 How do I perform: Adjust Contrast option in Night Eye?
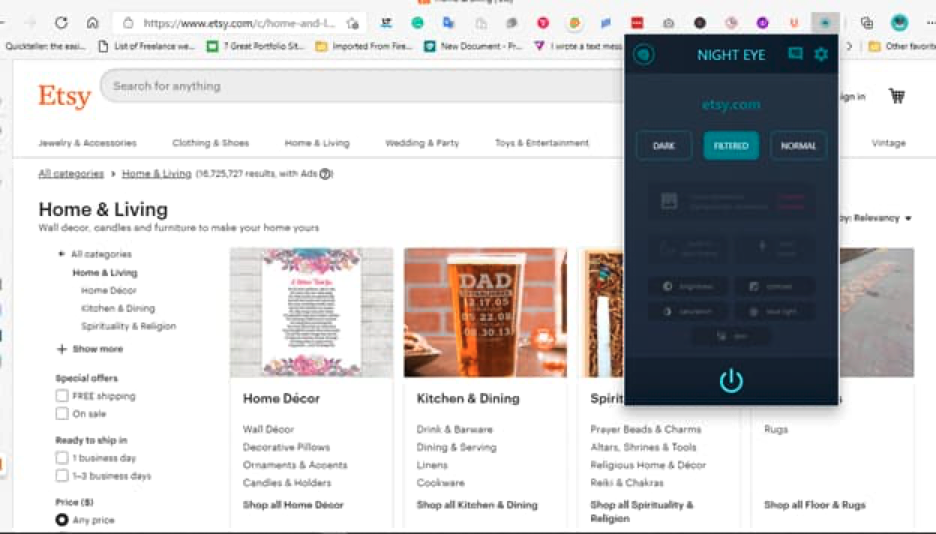click(x=774, y=286)
